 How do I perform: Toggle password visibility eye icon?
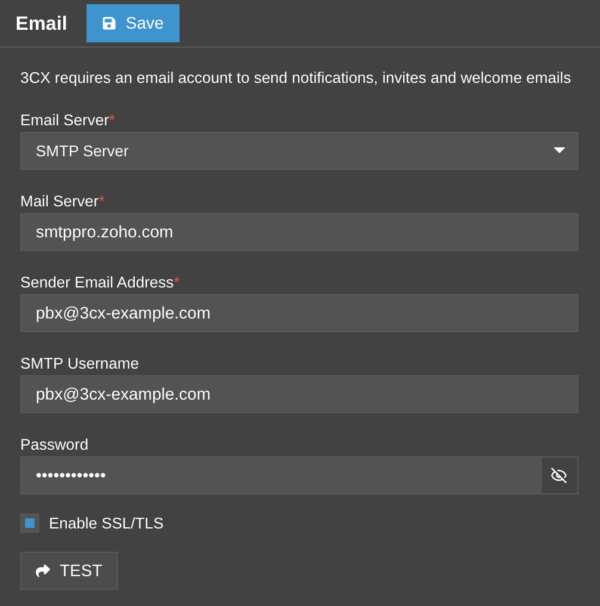(x=559, y=475)
